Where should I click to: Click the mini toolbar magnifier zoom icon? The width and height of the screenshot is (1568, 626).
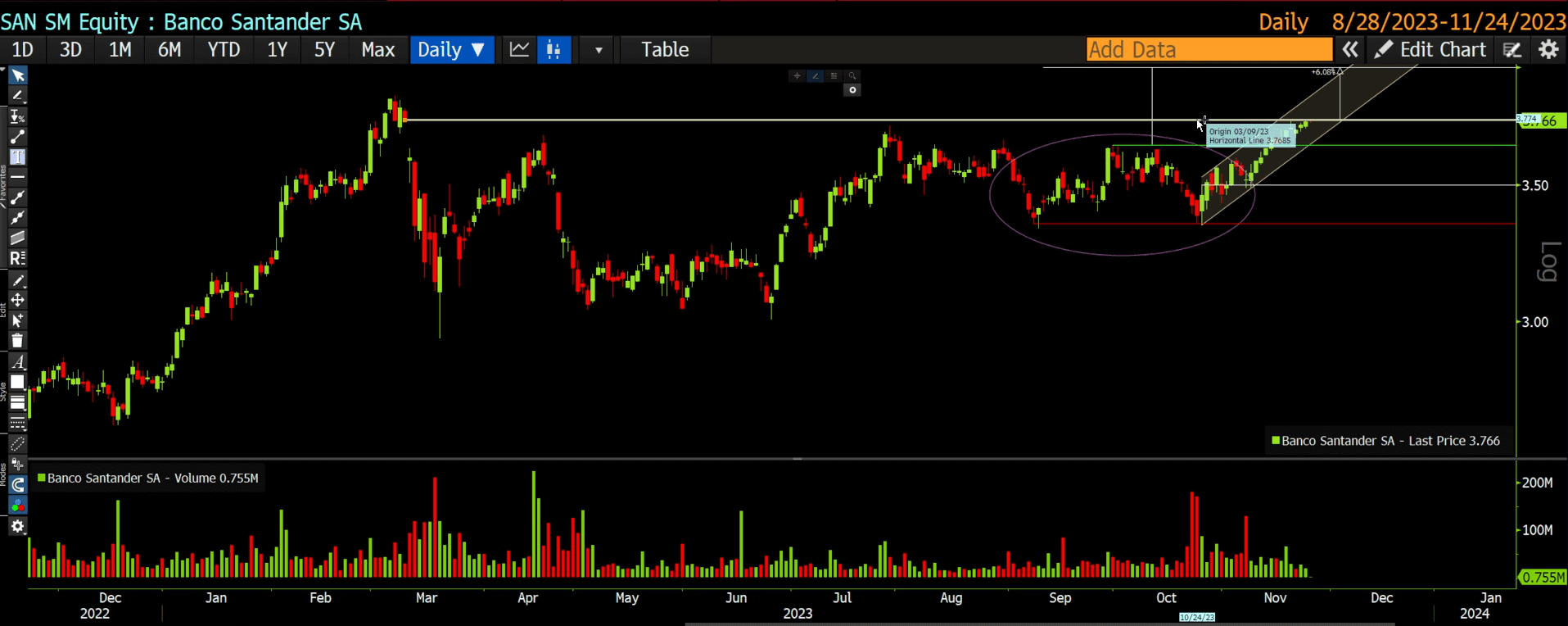pyautogui.click(x=852, y=75)
